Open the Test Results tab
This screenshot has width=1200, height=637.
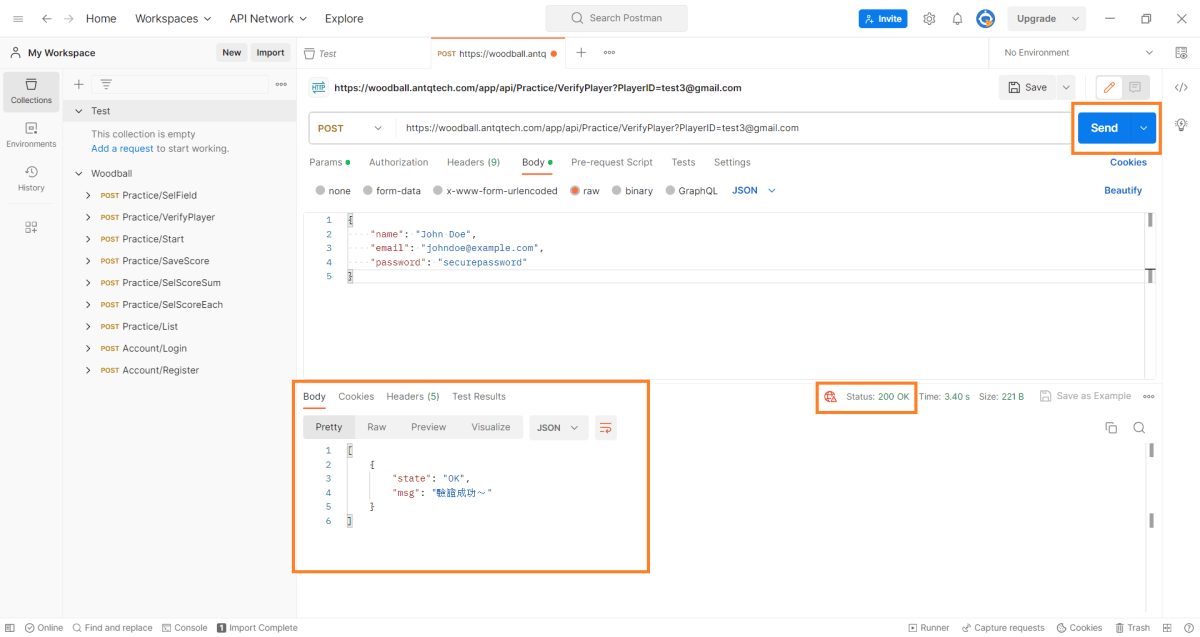click(x=479, y=396)
